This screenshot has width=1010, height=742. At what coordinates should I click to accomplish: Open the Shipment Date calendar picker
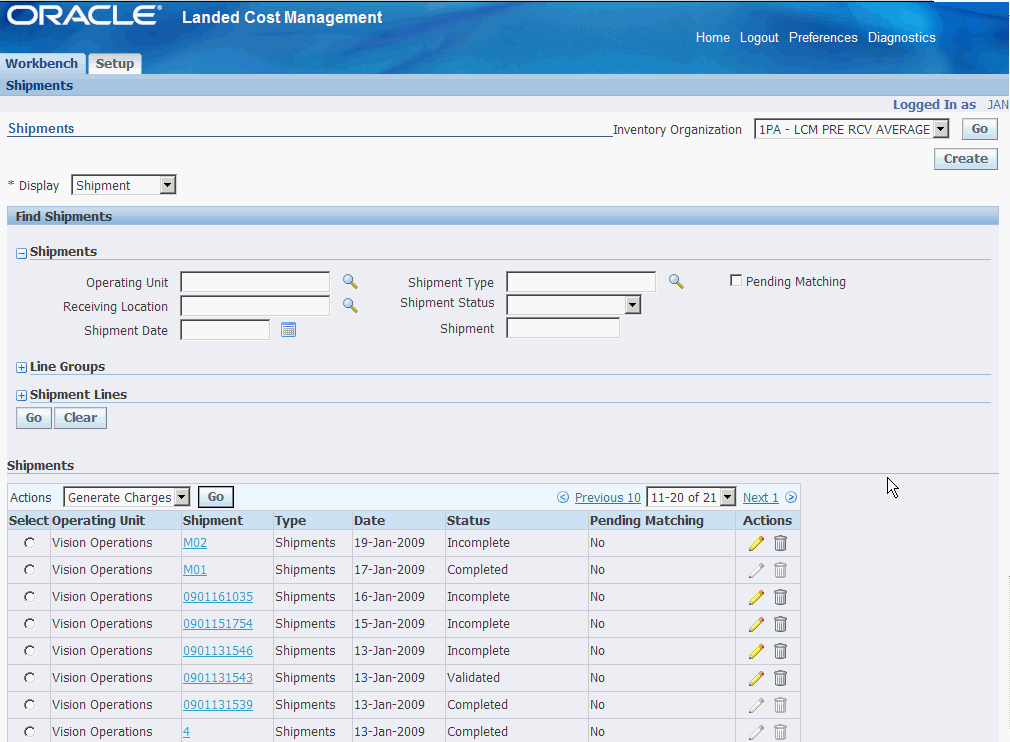click(289, 330)
